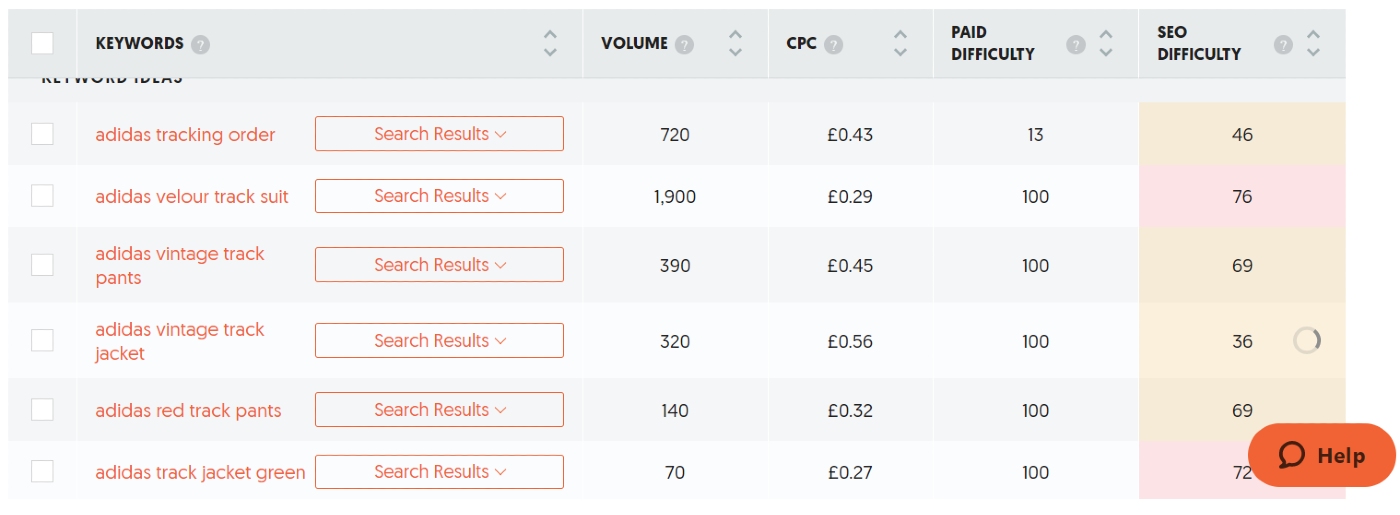
Task: Click the SEO Difficulty help icon
Action: coord(1284,45)
